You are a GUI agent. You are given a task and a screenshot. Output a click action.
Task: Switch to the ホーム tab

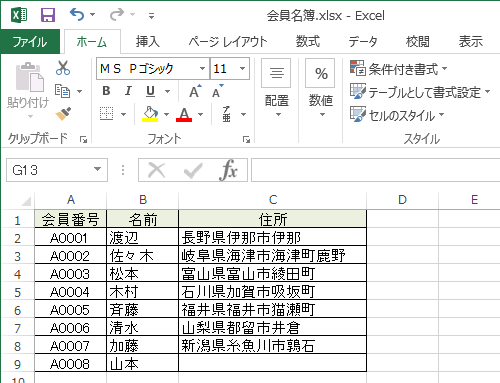click(x=92, y=42)
